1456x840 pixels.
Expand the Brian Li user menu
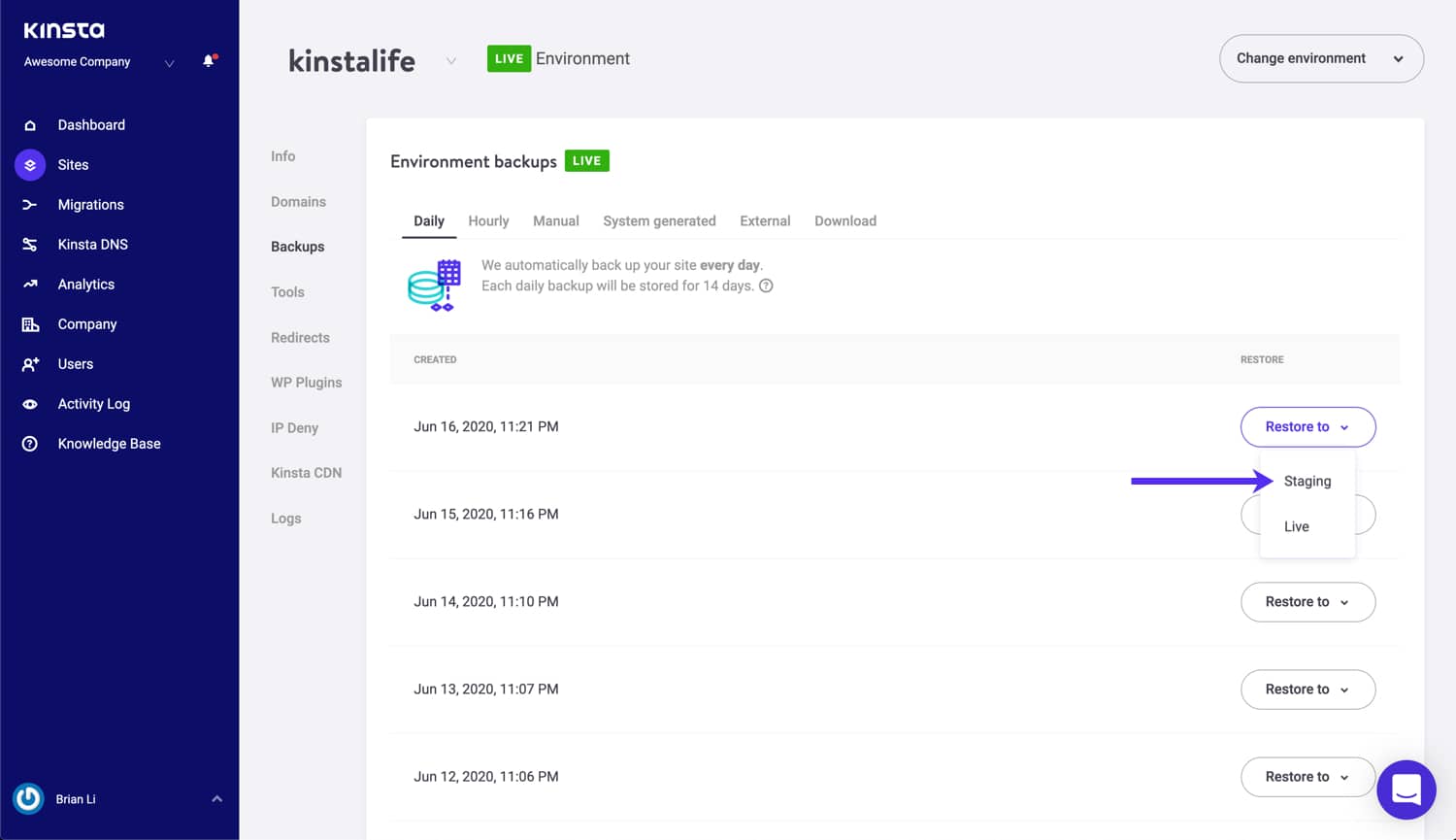[x=216, y=799]
